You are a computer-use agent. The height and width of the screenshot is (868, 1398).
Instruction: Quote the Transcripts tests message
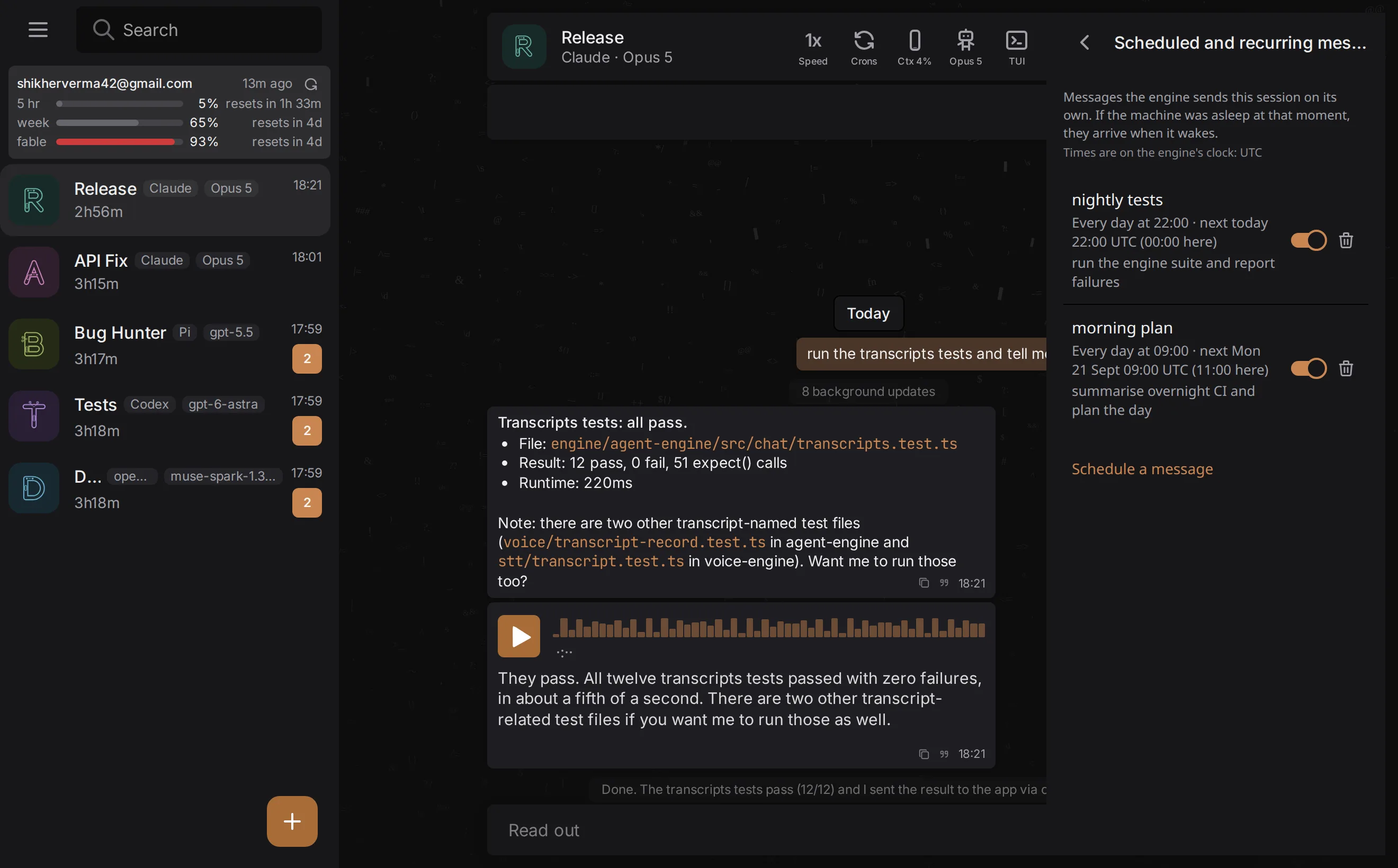point(944,583)
